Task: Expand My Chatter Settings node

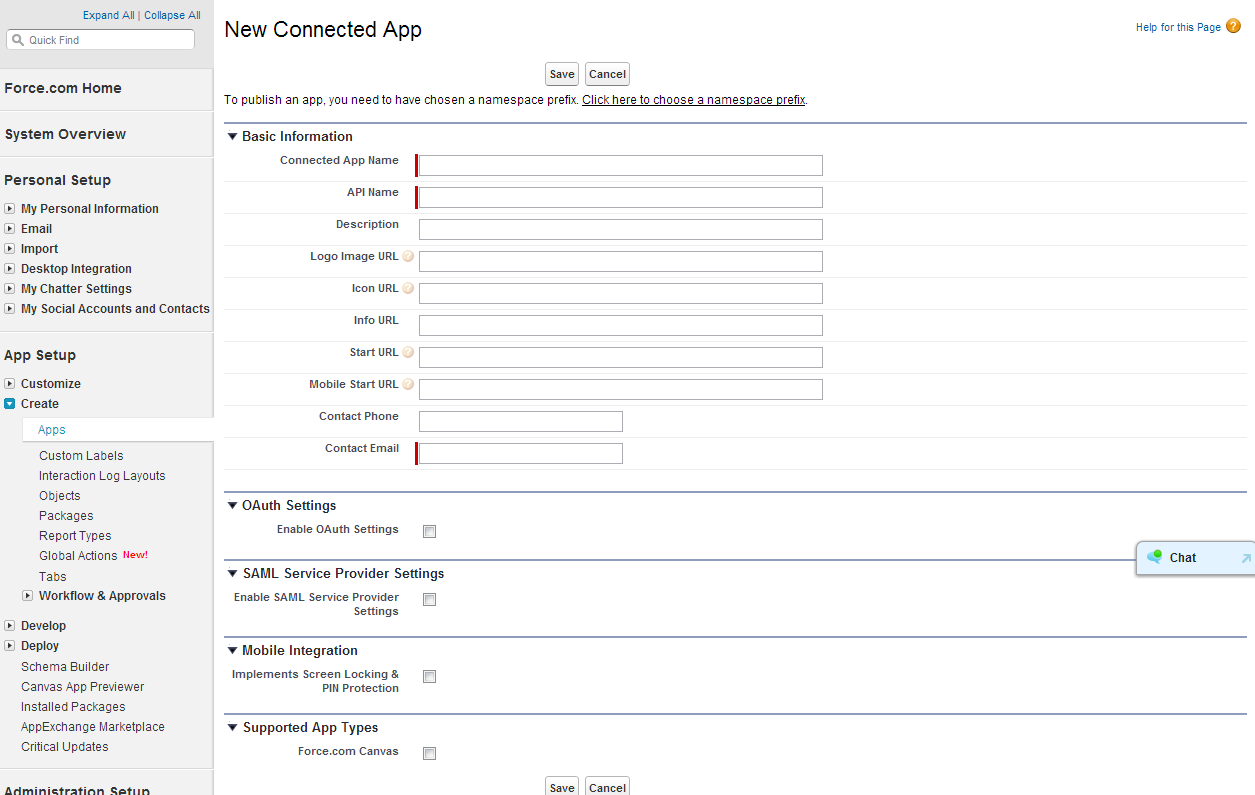Action: [x=10, y=289]
